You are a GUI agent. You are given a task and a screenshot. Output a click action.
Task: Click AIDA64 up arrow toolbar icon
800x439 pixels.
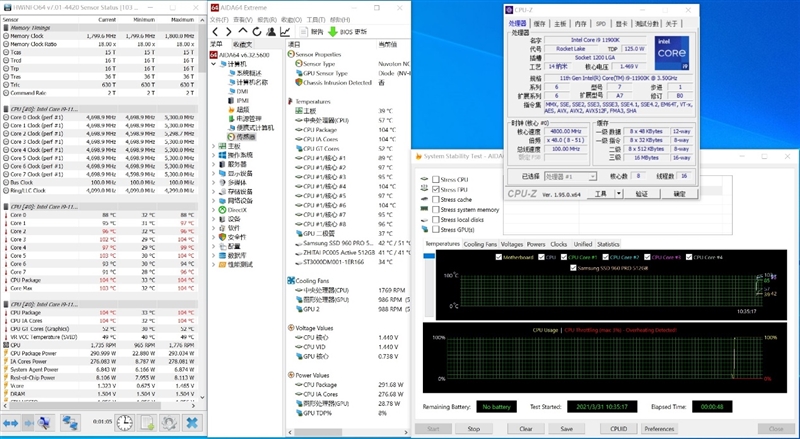pyautogui.click(x=243, y=32)
